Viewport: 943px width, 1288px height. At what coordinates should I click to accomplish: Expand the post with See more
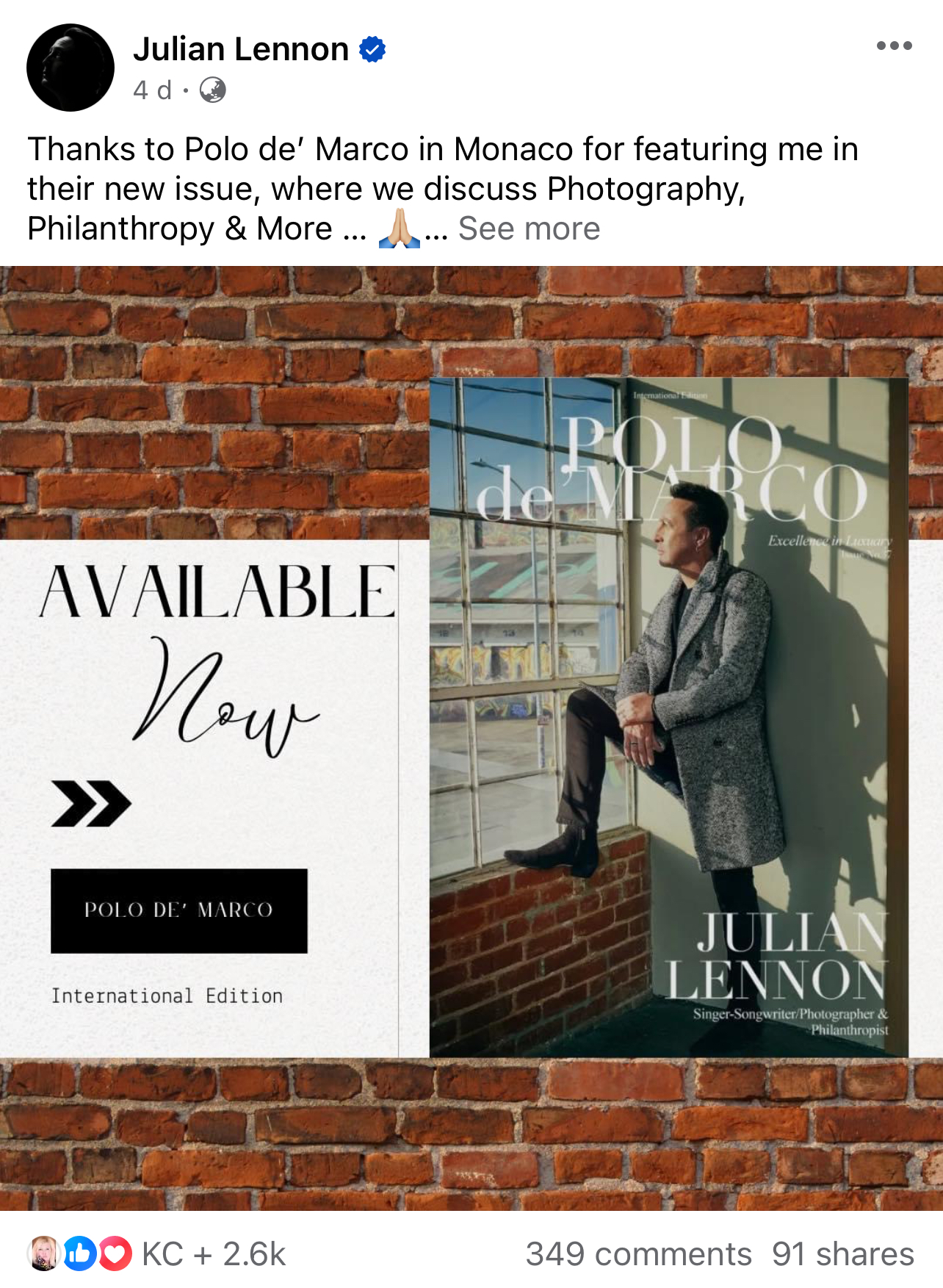[x=529, y=229]
